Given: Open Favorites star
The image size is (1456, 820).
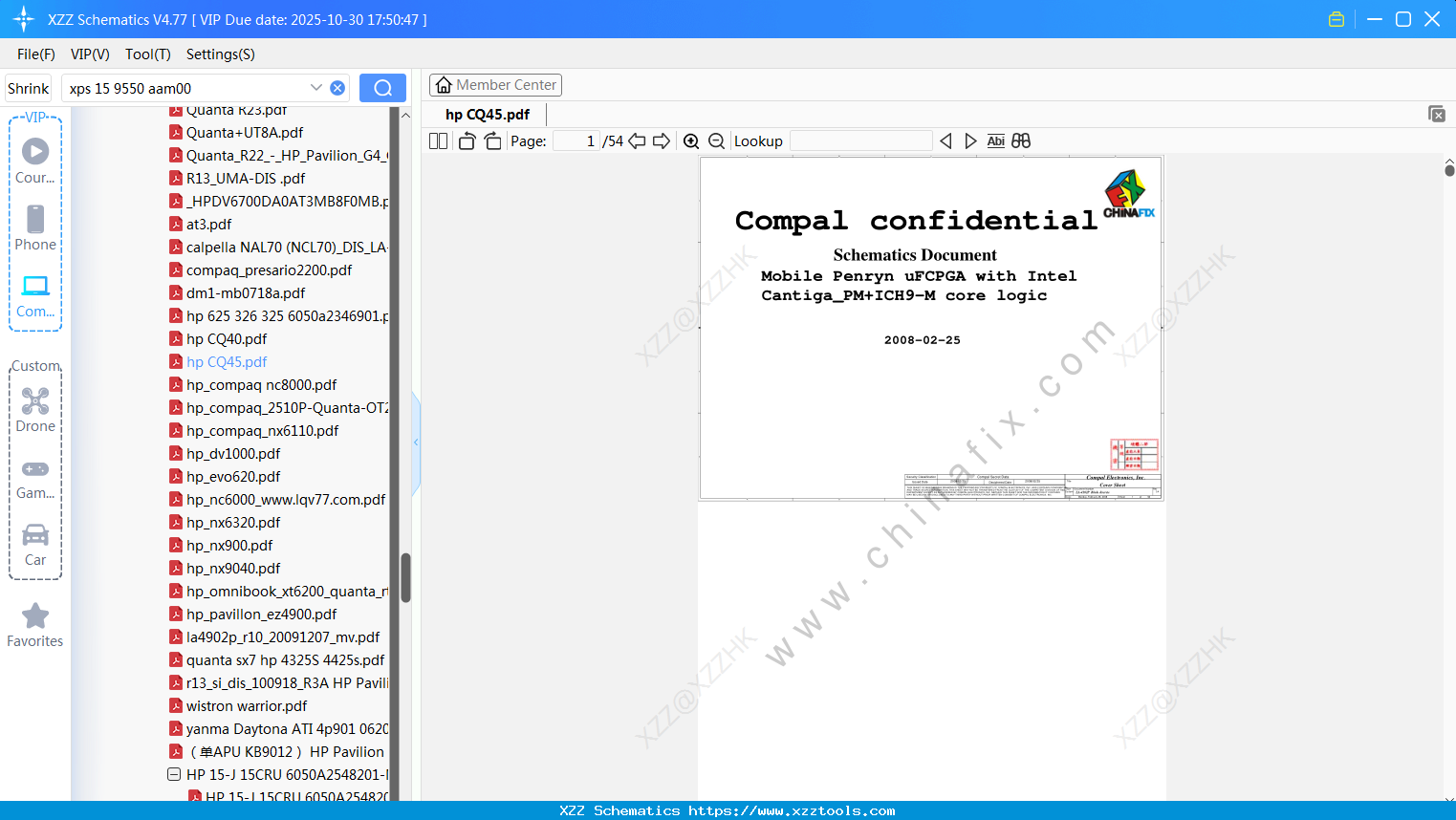Looking at the screenshot, I should 35,625.
